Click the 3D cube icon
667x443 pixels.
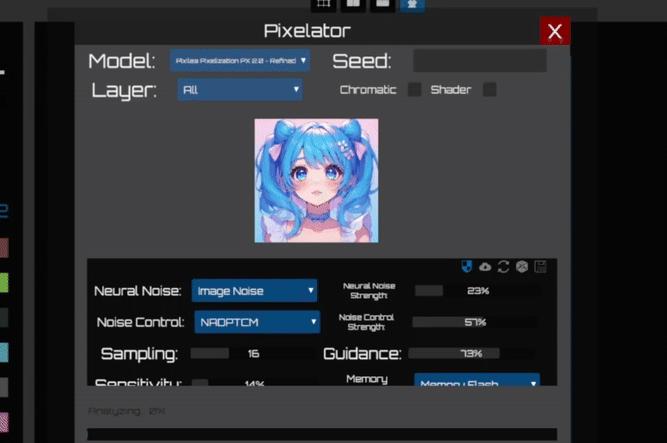521,267
